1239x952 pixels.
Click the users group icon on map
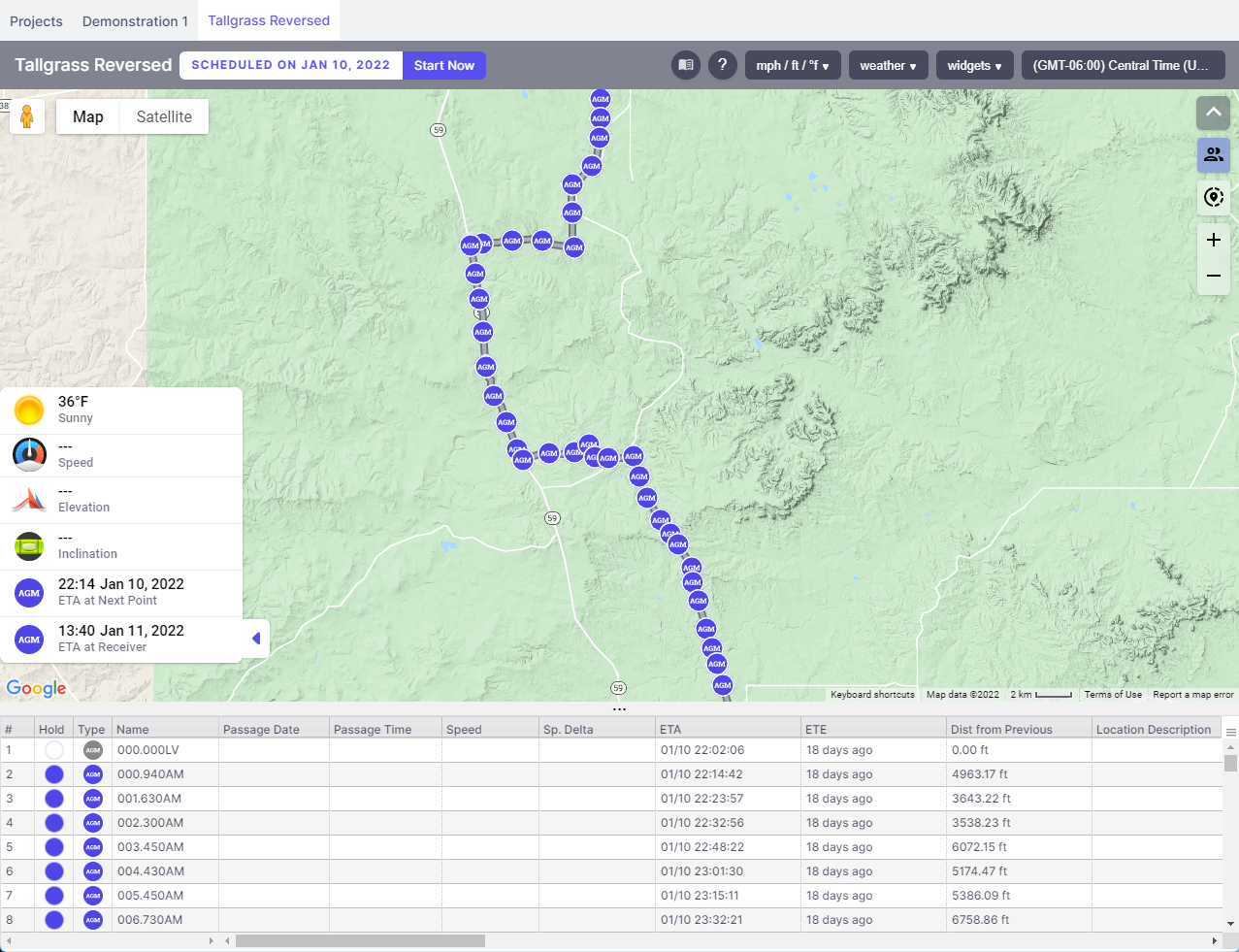[x=1213, y=155]
